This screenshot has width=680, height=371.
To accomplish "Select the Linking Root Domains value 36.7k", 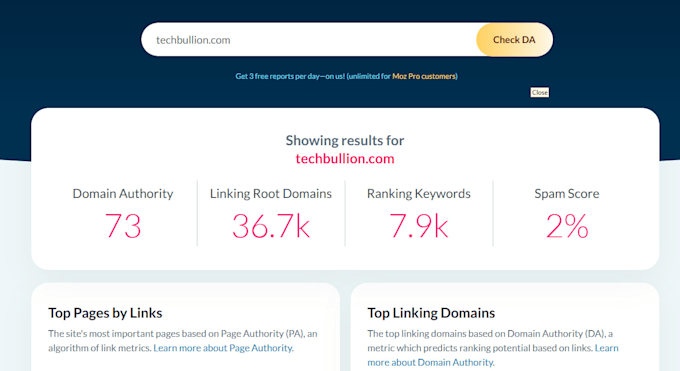I will tap(271, 226).
